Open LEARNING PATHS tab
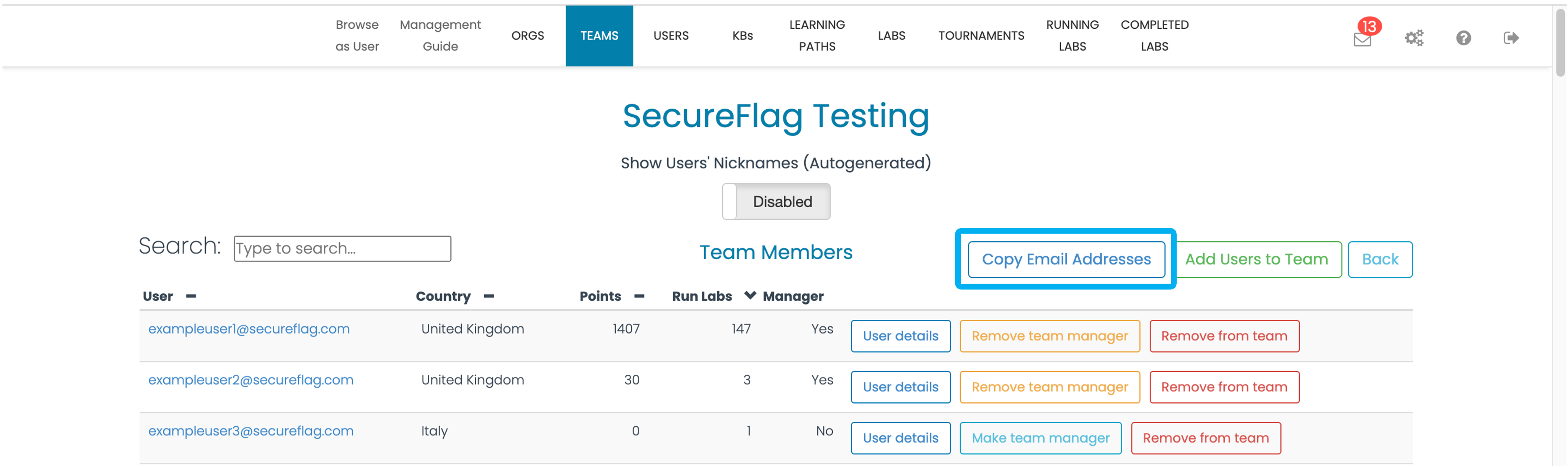Image resolution: width=1568 pixels, height=467 pixels. pos(817,35)
